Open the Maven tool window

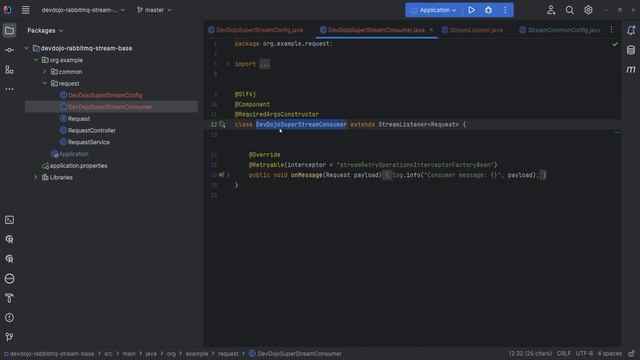631,69
